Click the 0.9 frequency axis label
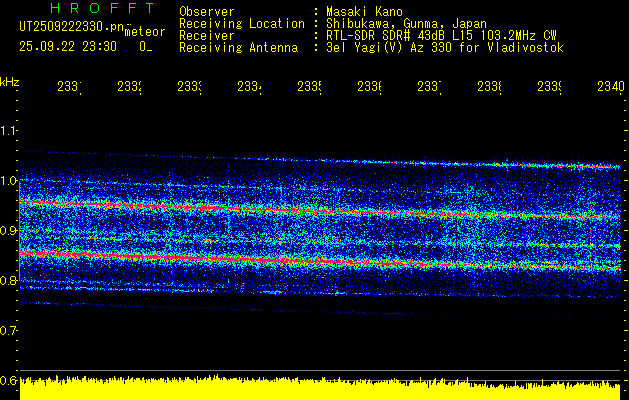Image resolution: width=629 pixels, height=400 pixels. point(8,230)
